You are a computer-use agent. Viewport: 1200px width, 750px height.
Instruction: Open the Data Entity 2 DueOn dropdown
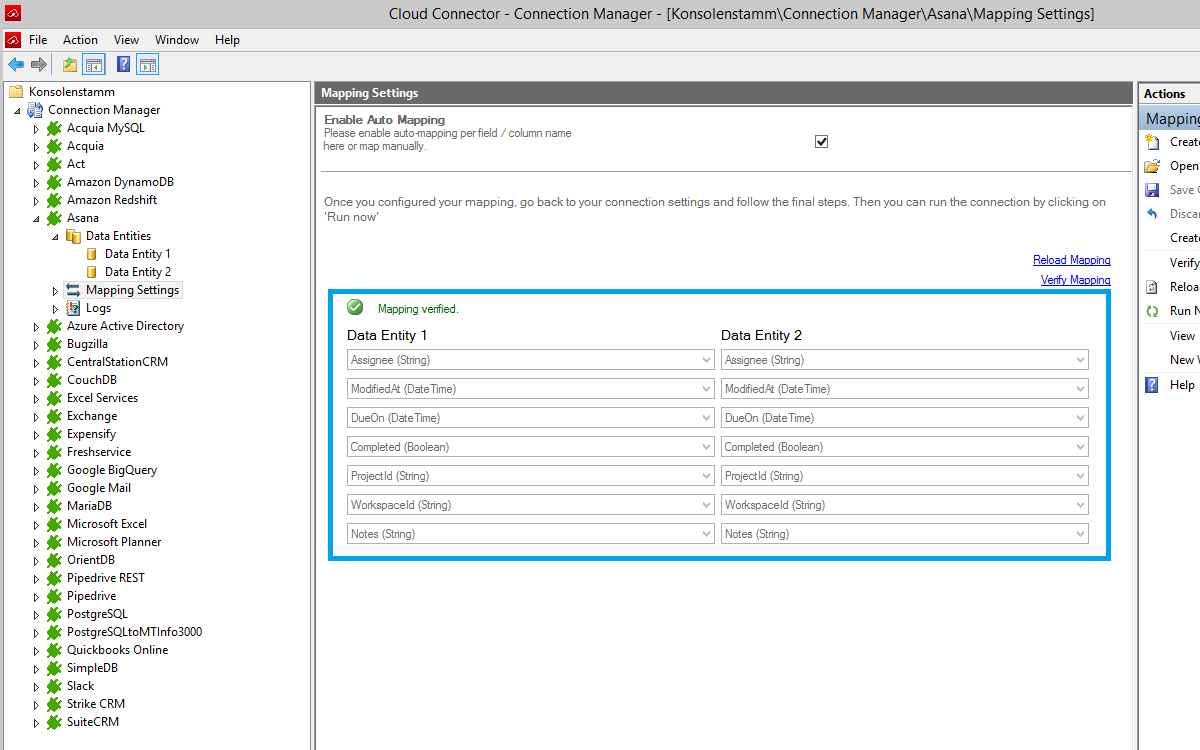point(1080,418)
